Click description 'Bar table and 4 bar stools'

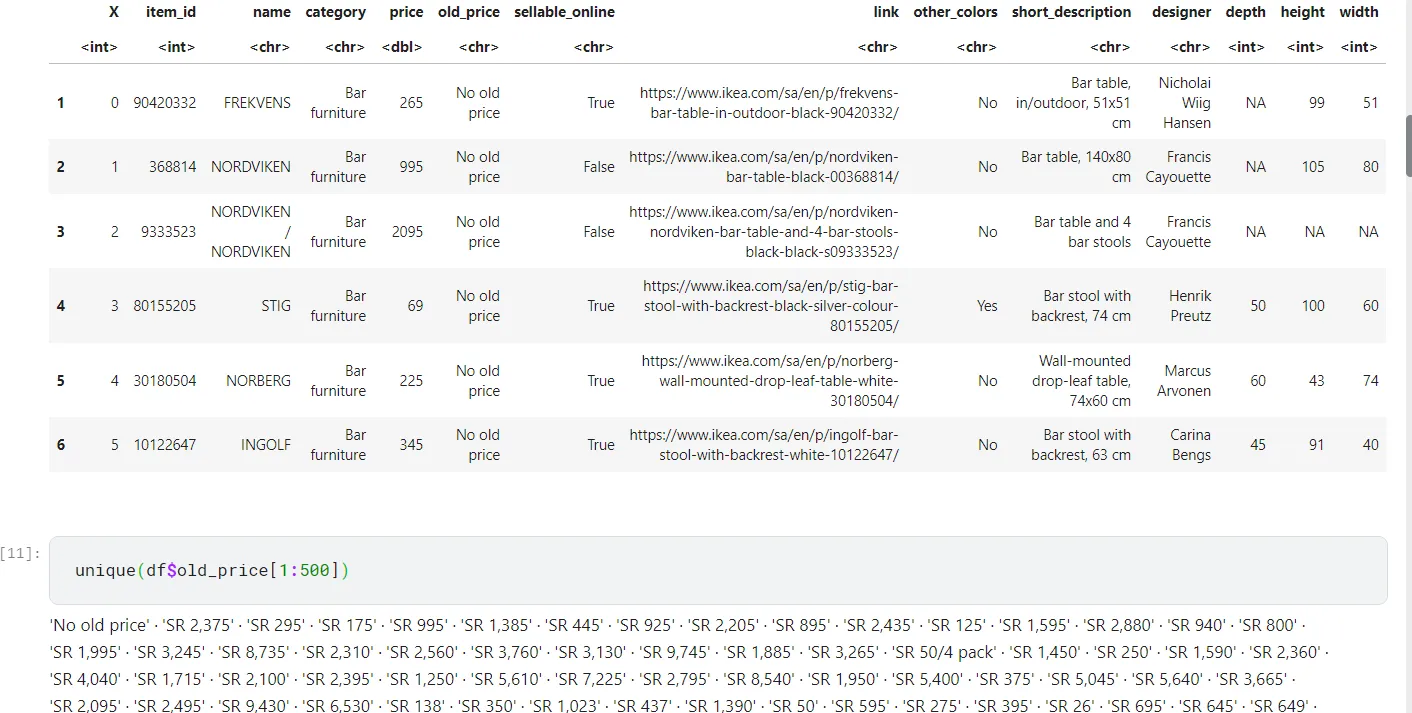point(1083,232)
